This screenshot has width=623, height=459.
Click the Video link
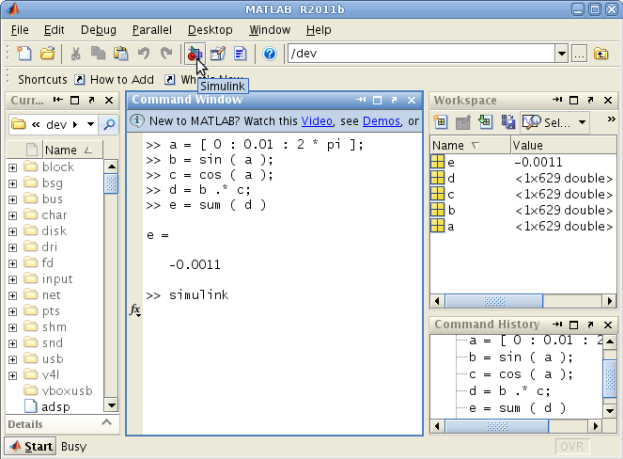coord(317,121)
